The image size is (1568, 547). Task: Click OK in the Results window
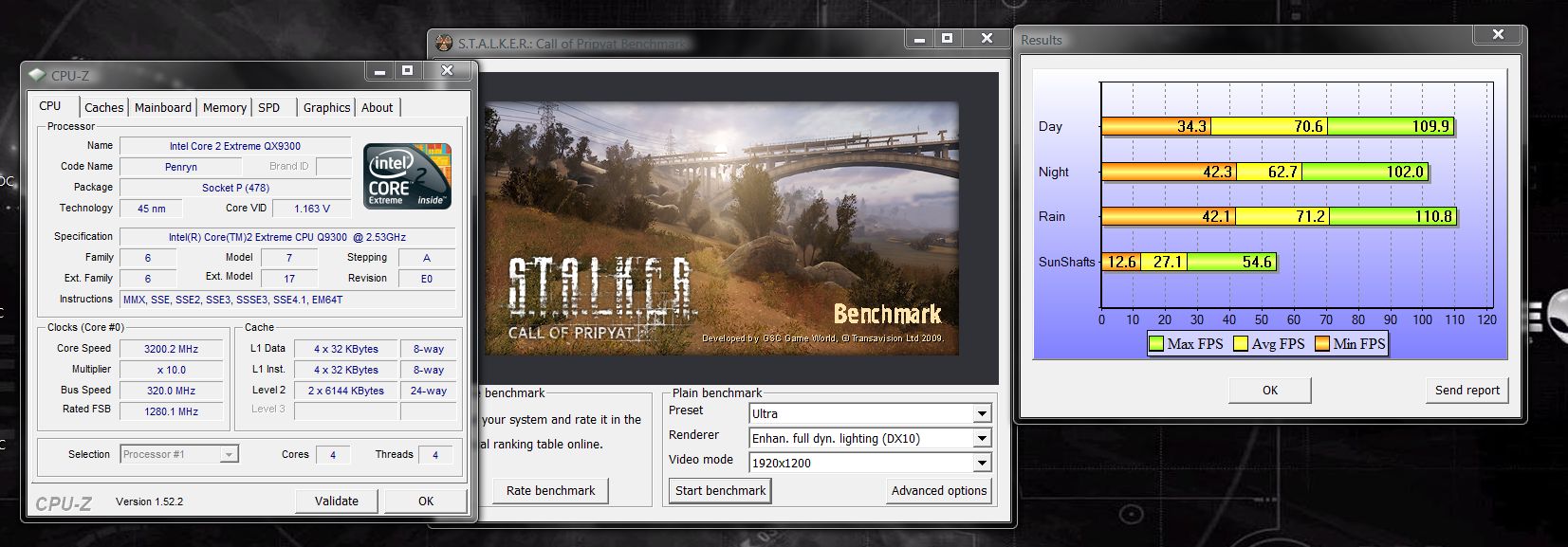tap(1270, 391)
